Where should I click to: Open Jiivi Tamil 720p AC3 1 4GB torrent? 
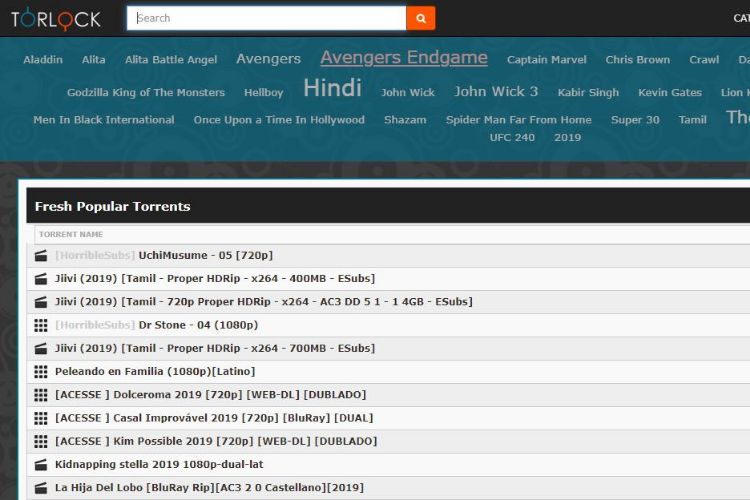[264, 302]
